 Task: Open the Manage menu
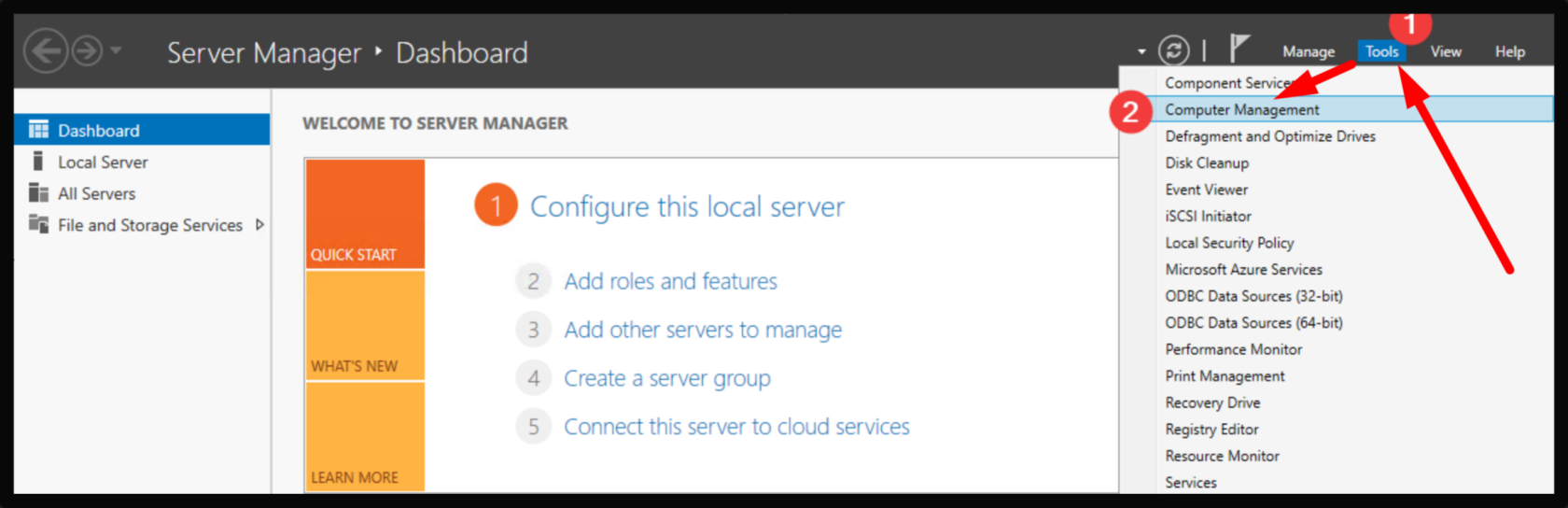click(x=1309, y=51)
